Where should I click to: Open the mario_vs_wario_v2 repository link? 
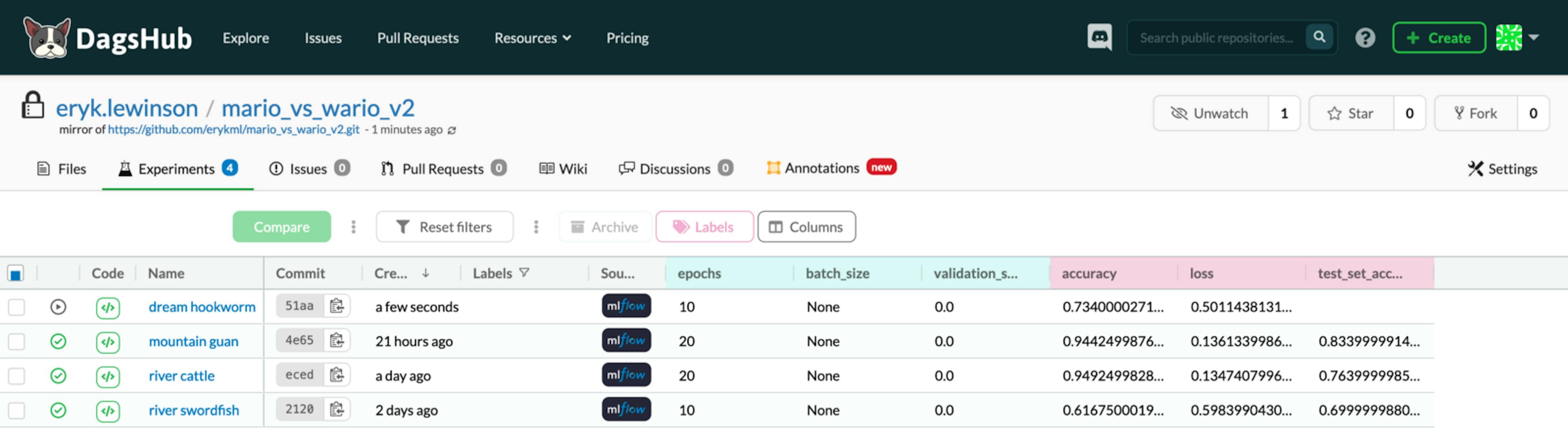[318, 108]
